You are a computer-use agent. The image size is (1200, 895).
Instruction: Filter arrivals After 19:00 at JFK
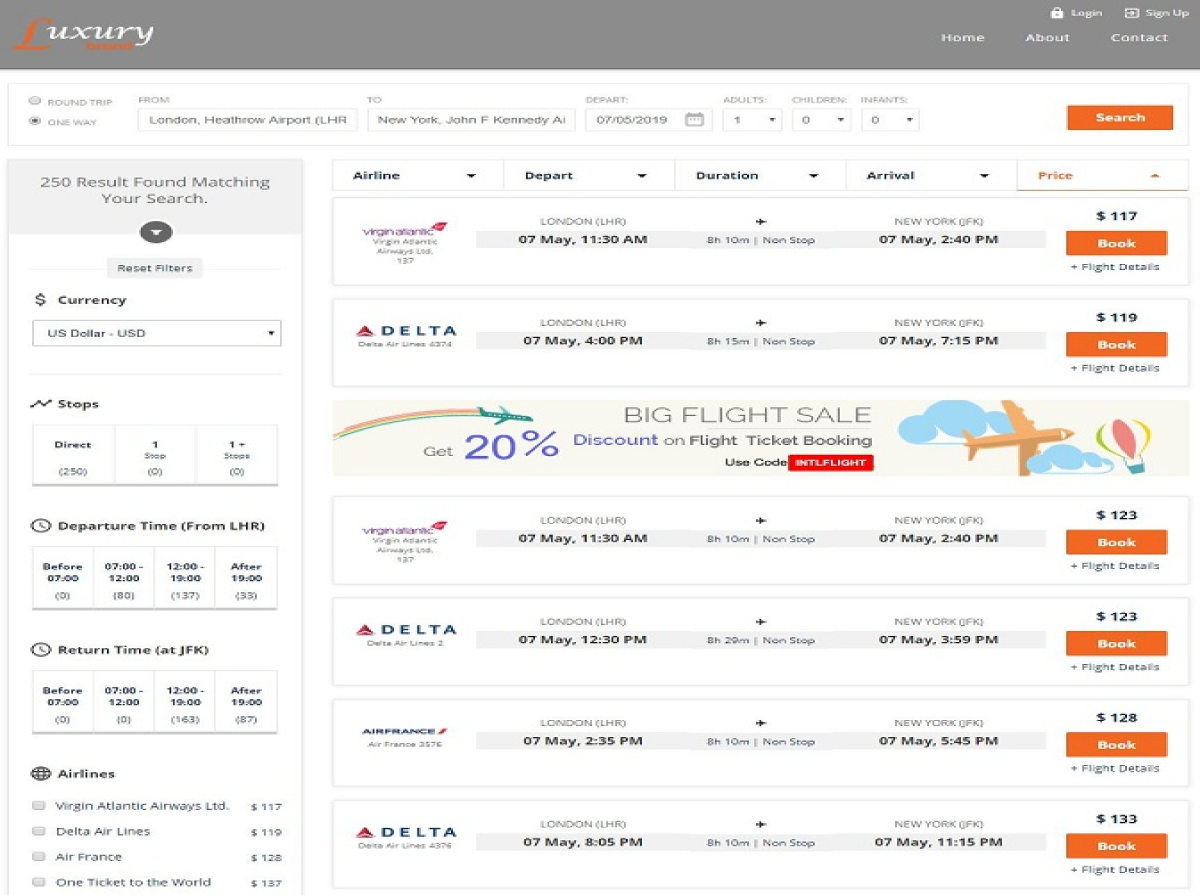[x=246, y=702]
